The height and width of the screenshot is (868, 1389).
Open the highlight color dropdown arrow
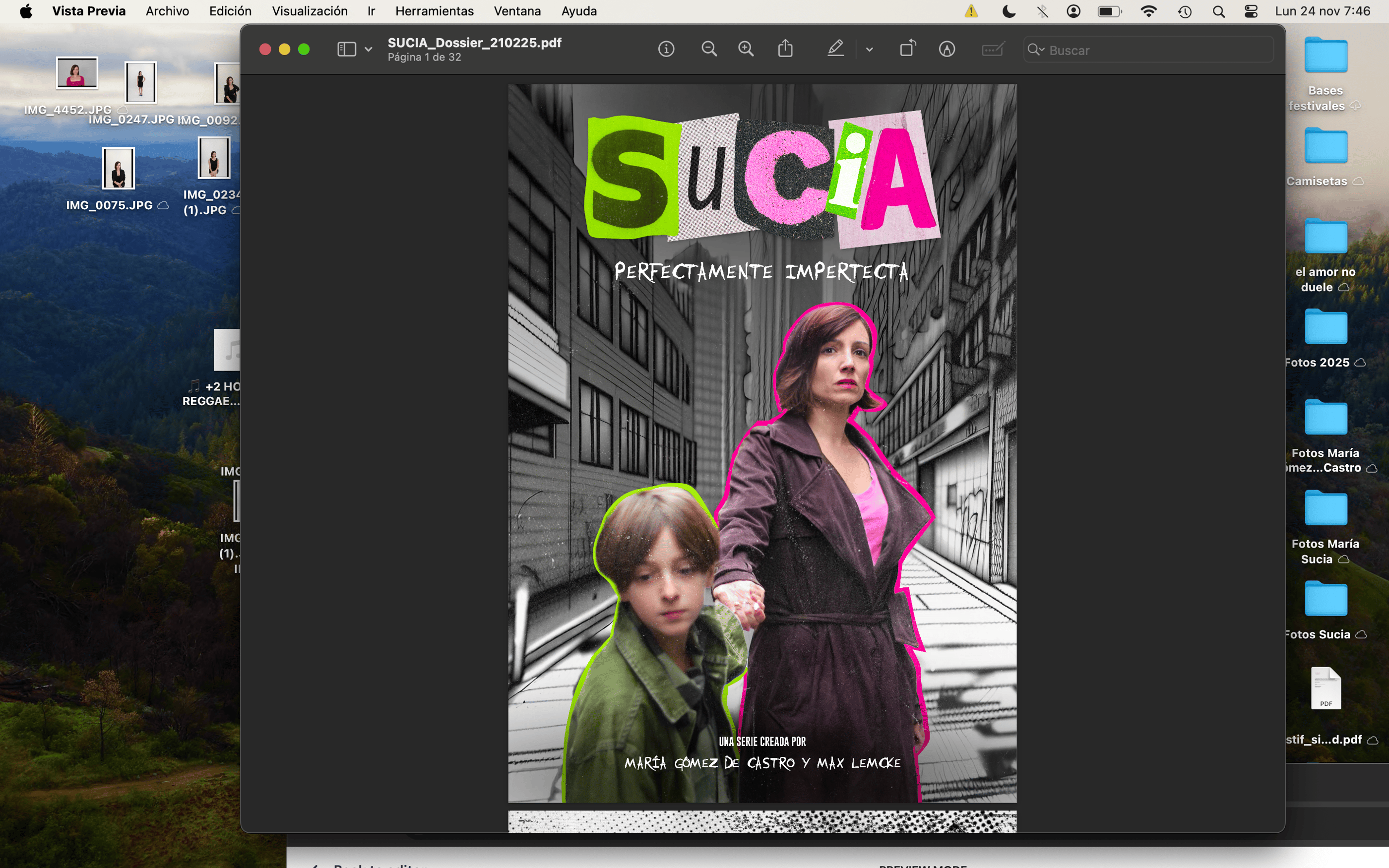(869, 50)
